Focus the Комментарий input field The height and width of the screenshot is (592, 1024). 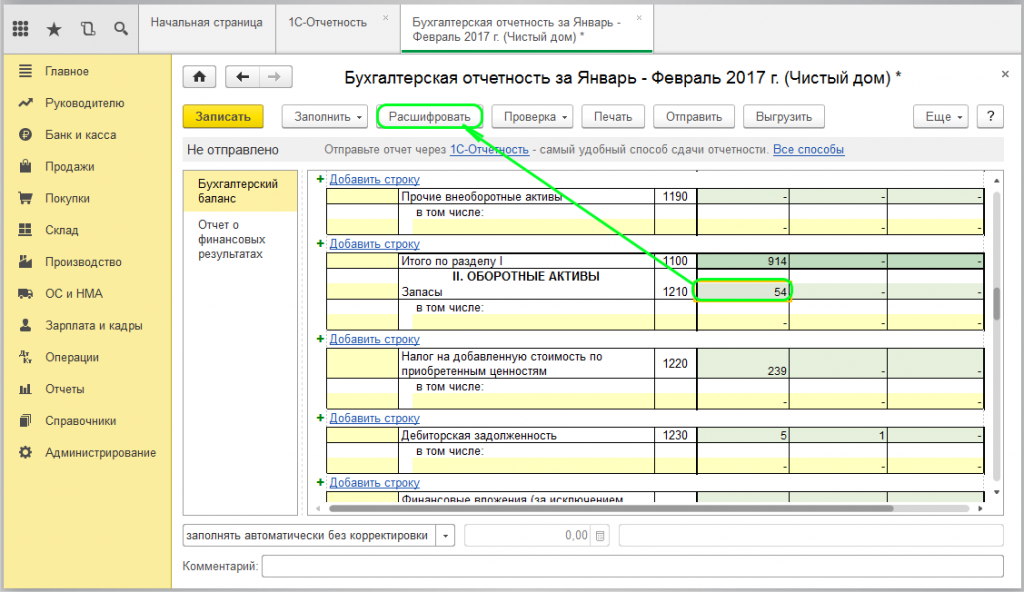pos(632,567)
